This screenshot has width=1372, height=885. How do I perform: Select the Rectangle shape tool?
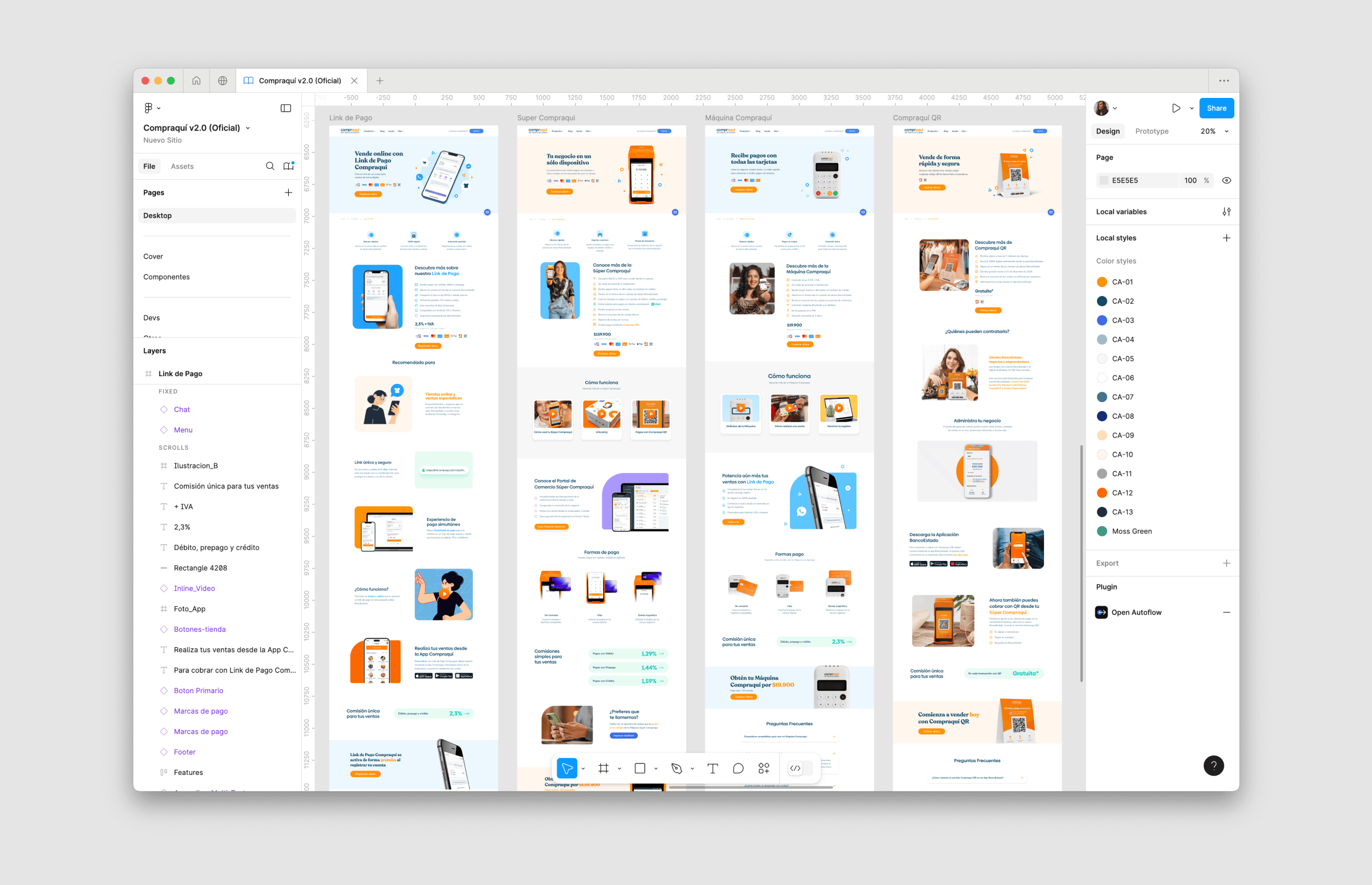tap(640, 768)
